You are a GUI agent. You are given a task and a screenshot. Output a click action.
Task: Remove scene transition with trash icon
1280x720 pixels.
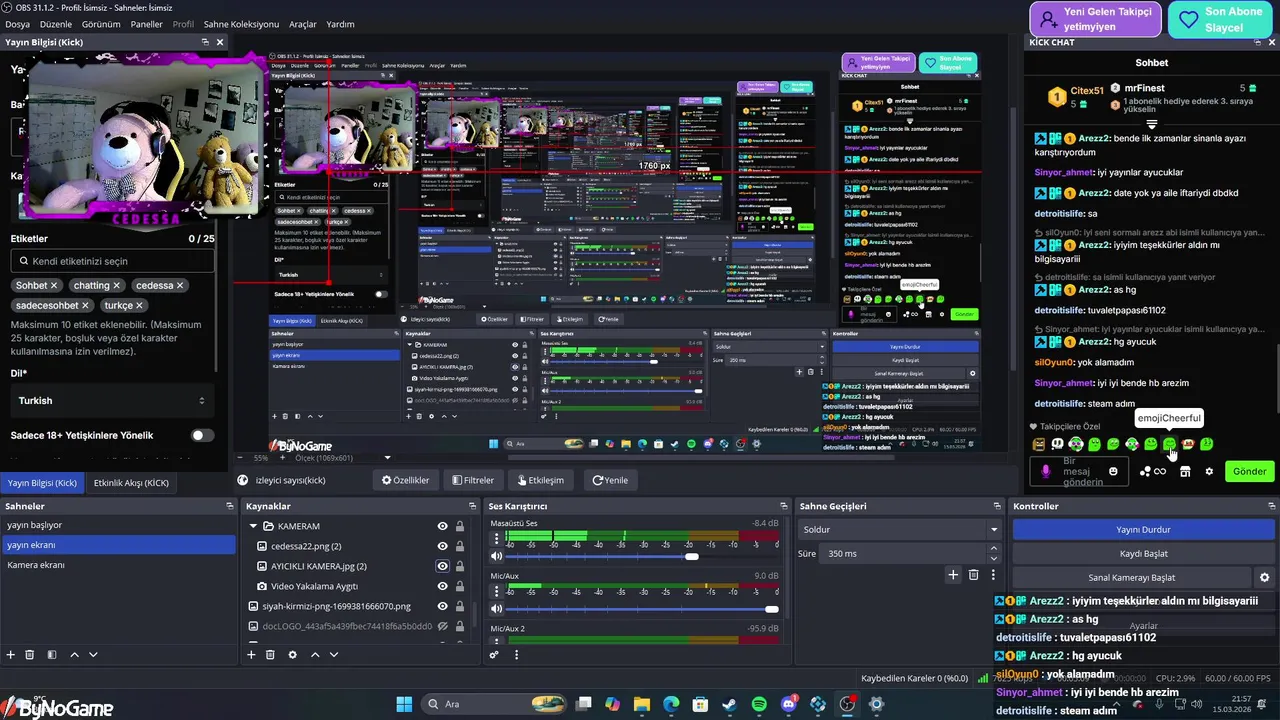click(x=973, y=575)
